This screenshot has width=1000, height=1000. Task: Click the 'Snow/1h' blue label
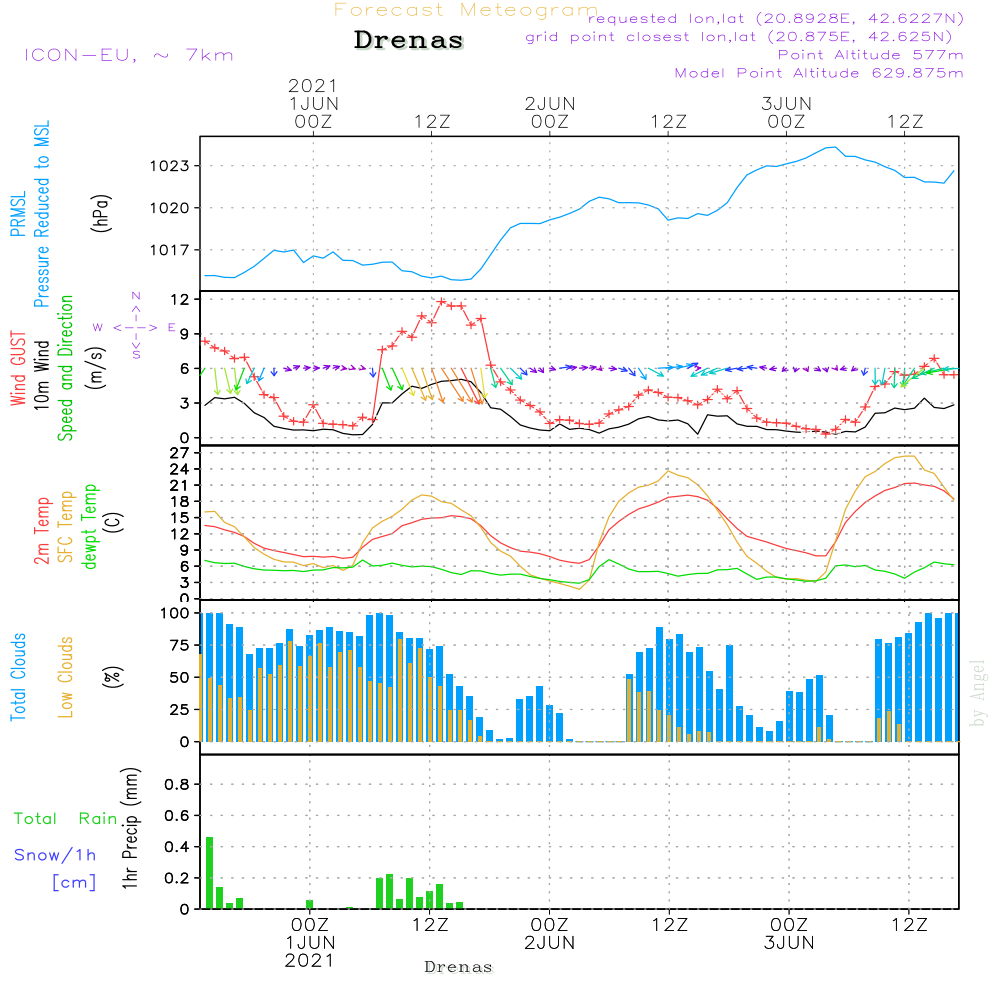pos(55,855)
